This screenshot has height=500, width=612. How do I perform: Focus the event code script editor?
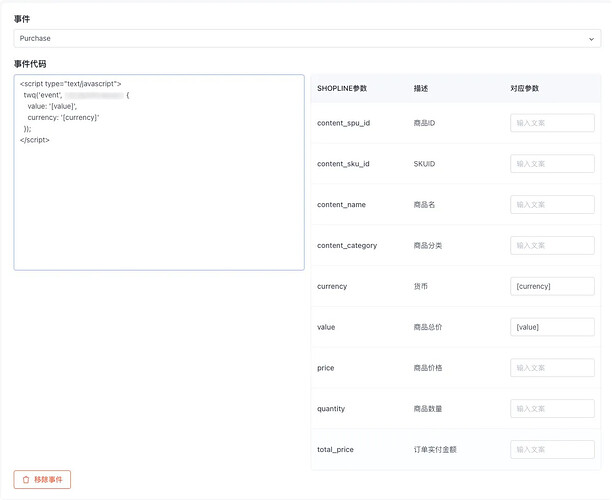tap(159, 200)
